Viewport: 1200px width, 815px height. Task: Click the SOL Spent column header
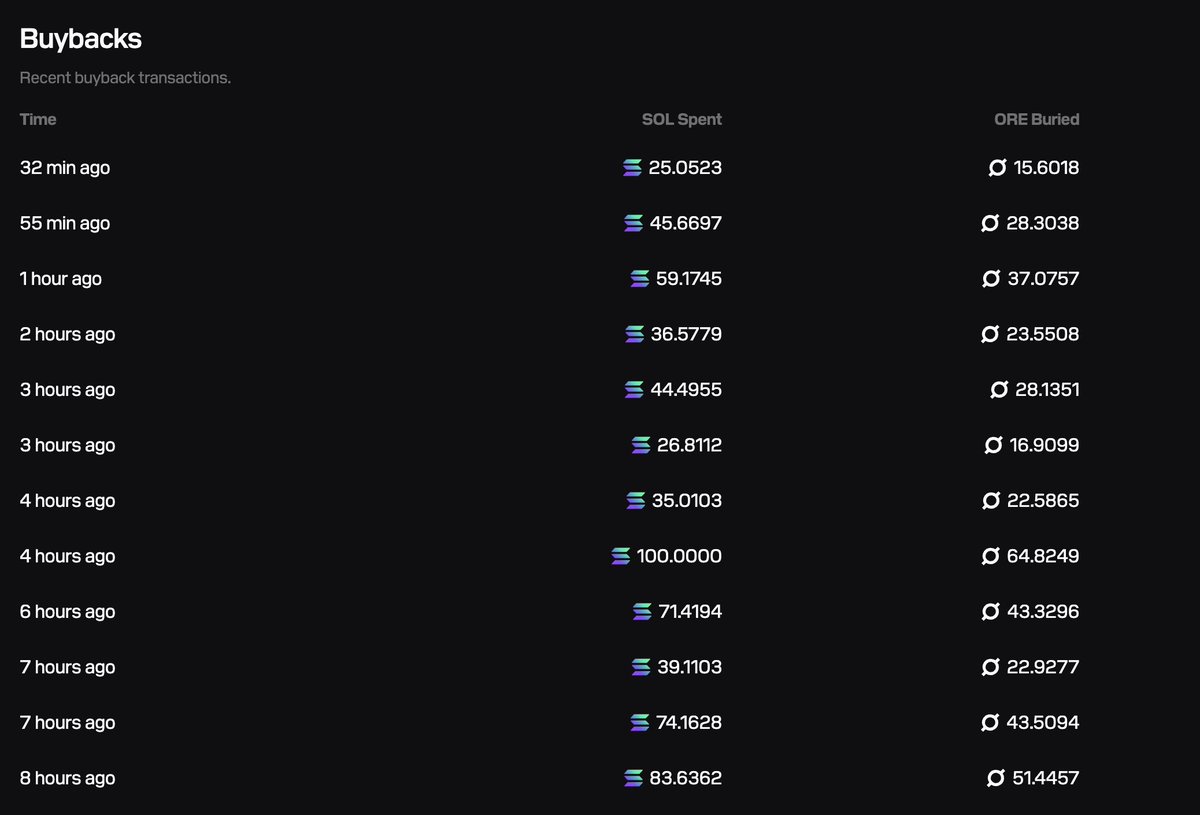[x=682, y=119]
